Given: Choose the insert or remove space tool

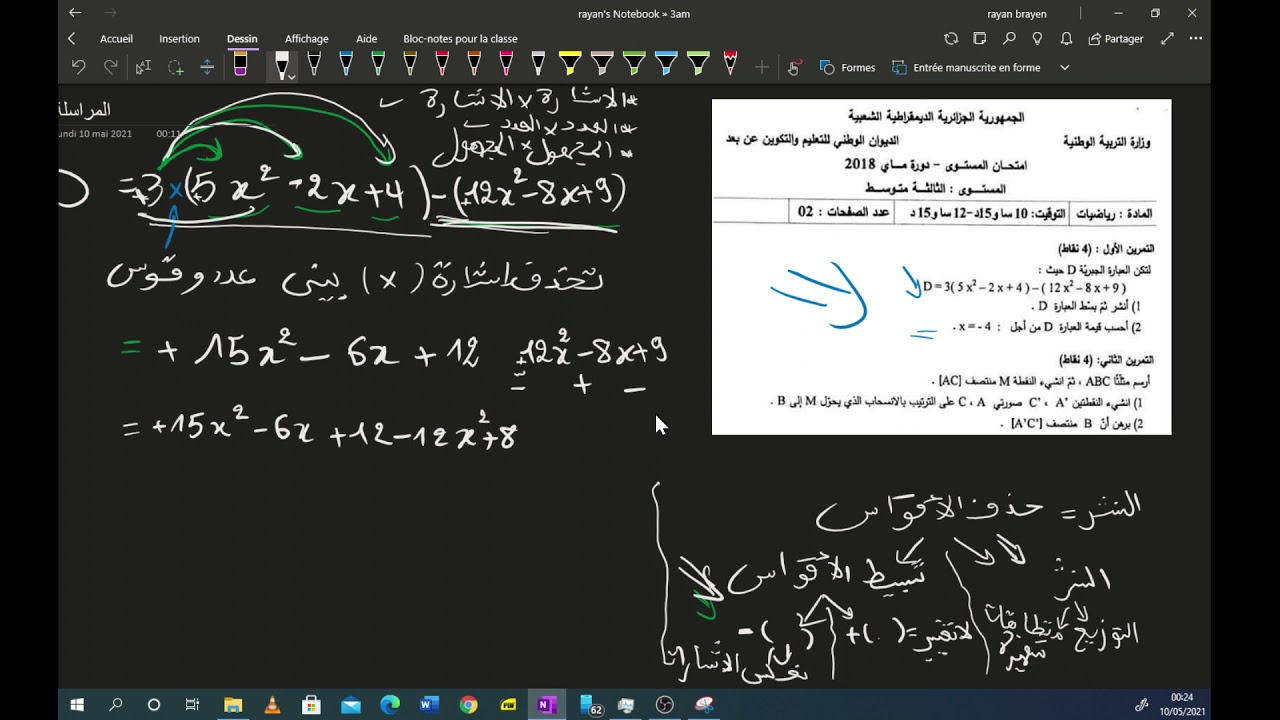Looking at the screenshot, I should tap(208, 67).
